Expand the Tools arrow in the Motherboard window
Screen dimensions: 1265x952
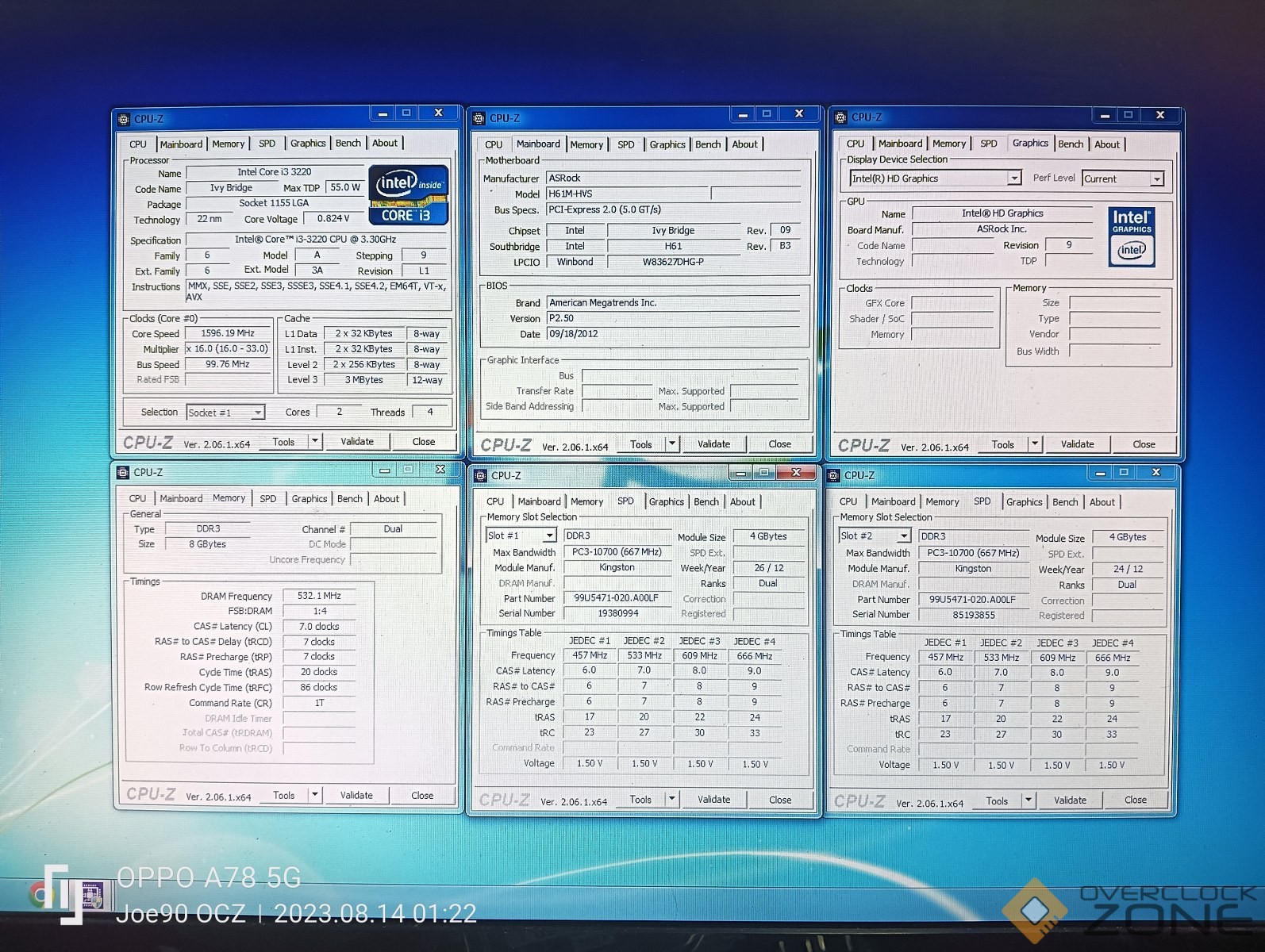pos(672,443)
